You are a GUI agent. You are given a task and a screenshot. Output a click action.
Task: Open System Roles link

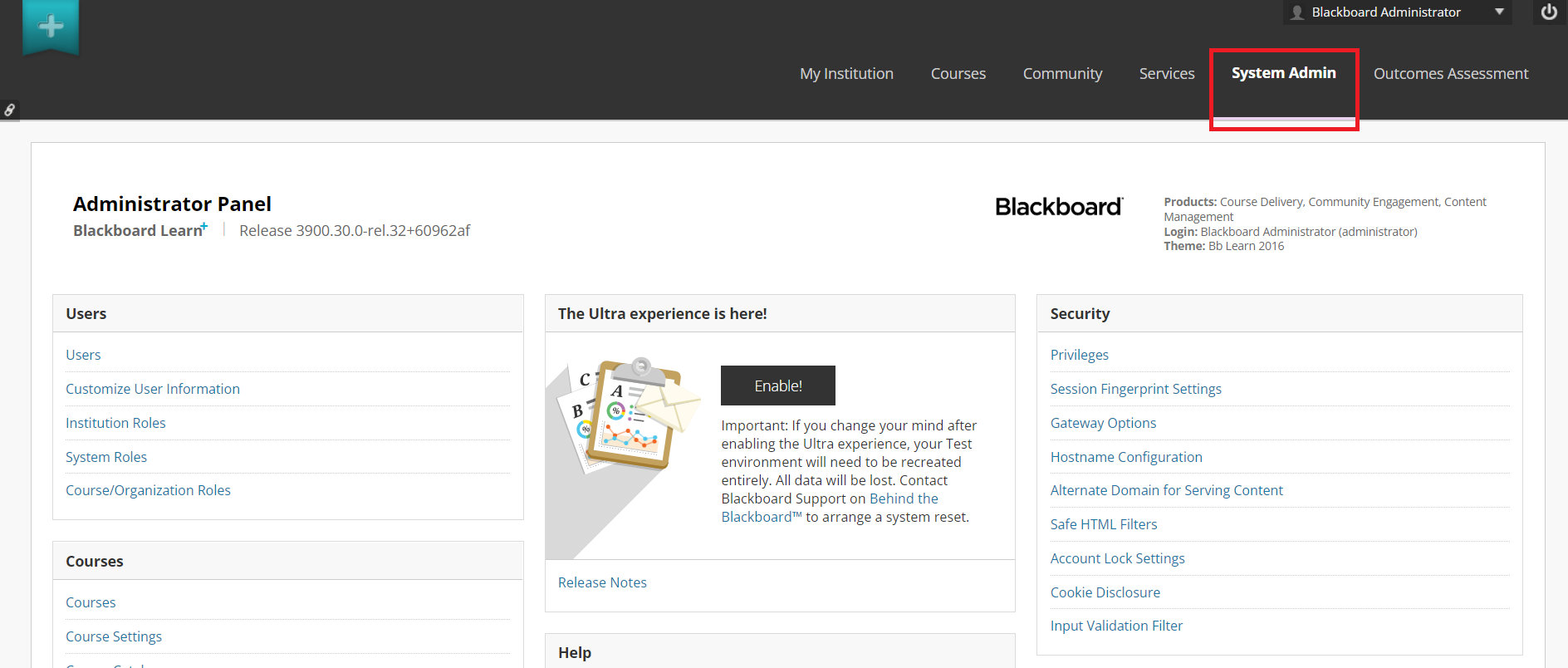[x=106, y=457]
